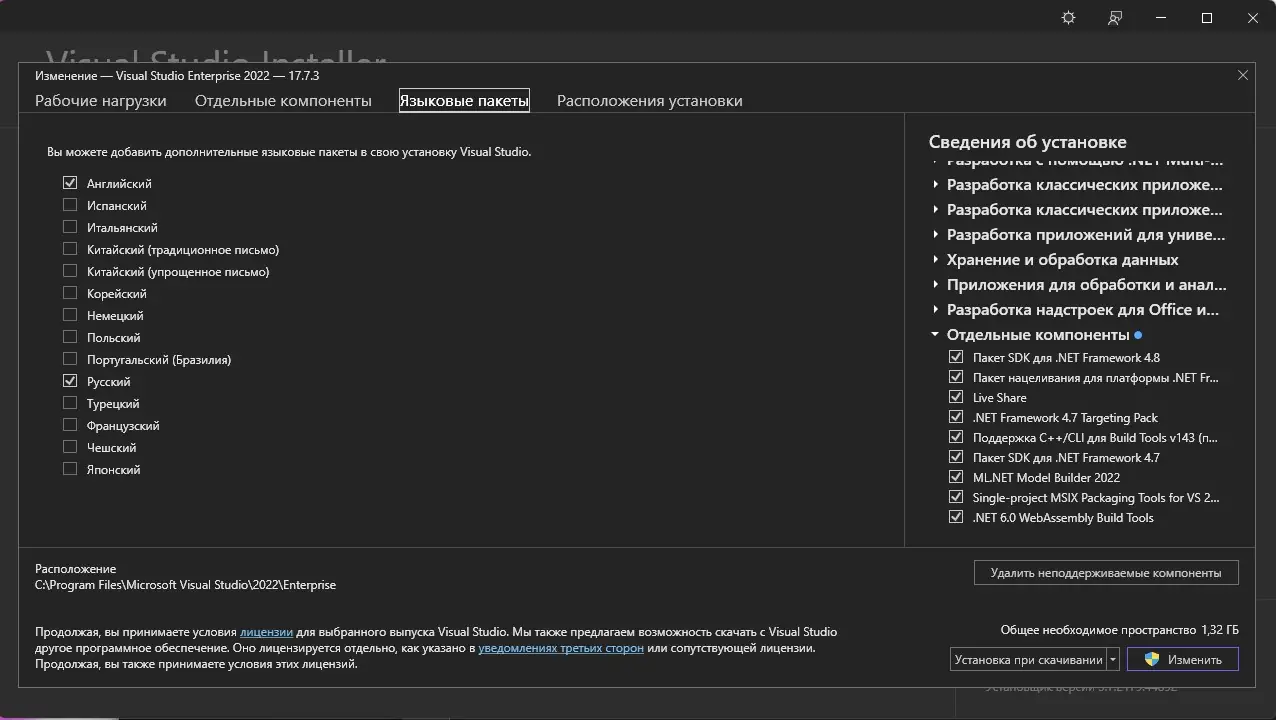Click the Изменить button with shield icon
The height and width of the screenshot is (720, 1276).
coord(1182,659)
